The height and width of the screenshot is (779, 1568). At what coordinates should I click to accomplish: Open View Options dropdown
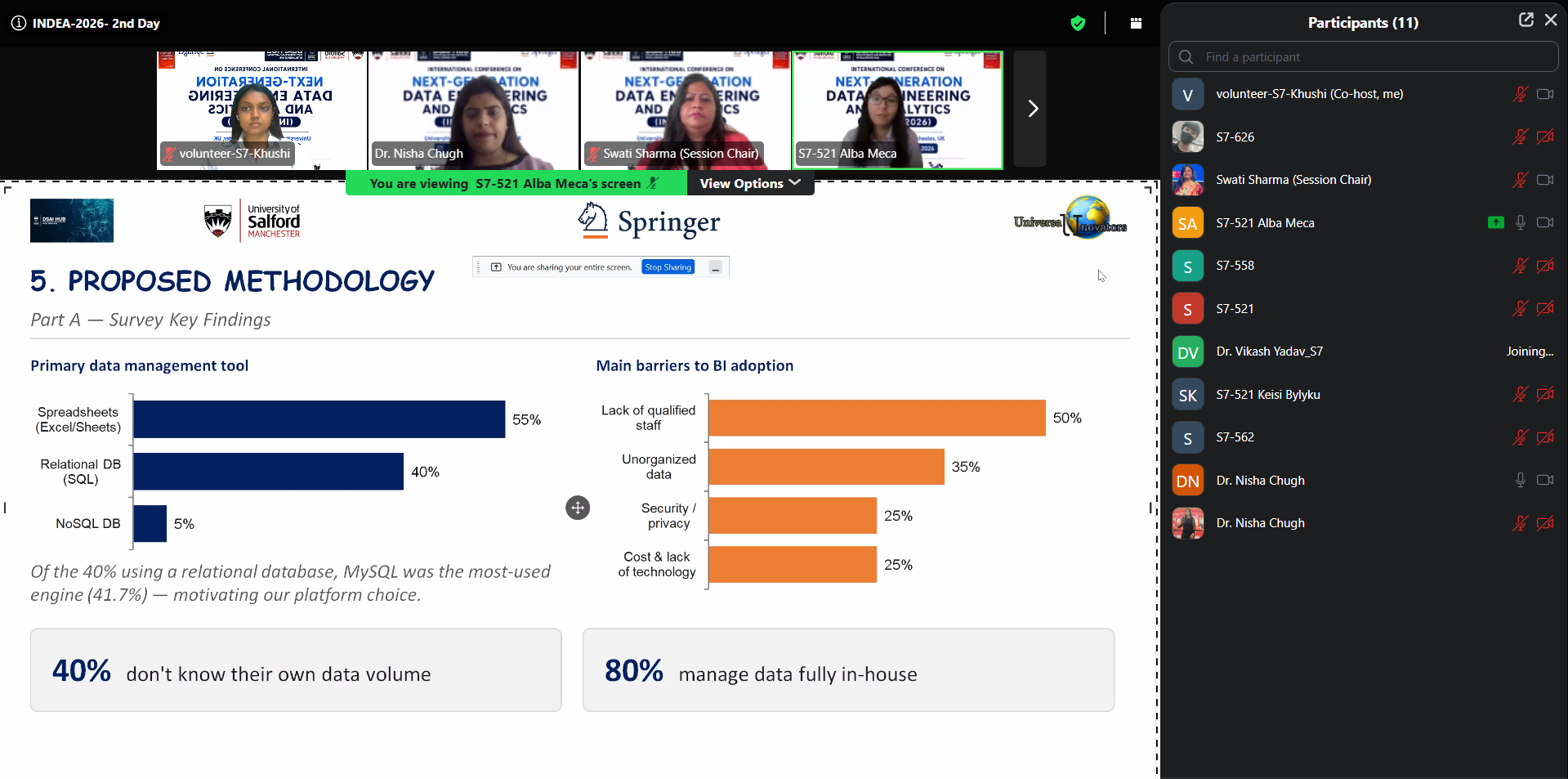tap(750, 183)
